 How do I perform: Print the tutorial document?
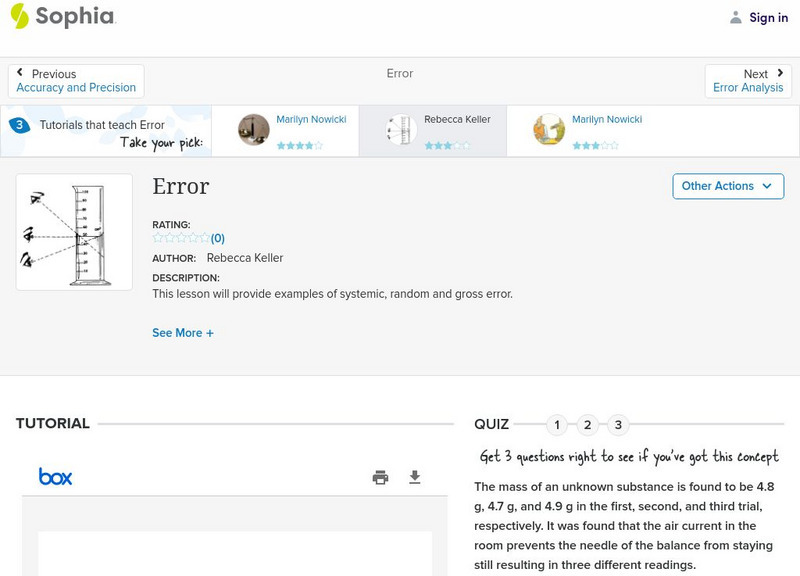[x=380, y=478]
